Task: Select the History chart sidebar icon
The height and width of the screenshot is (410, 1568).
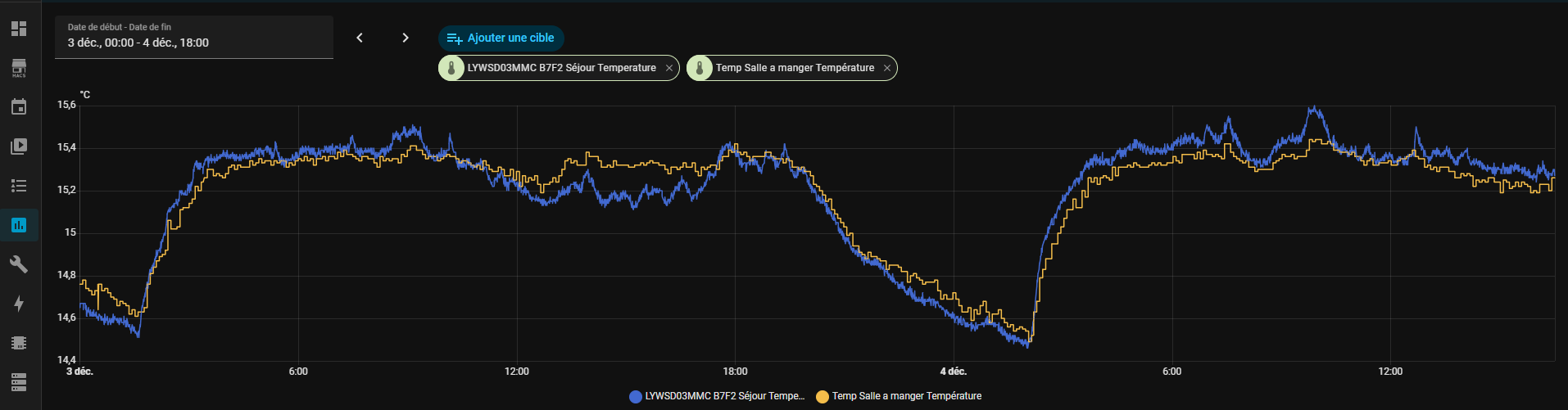Action: point(19,225)
